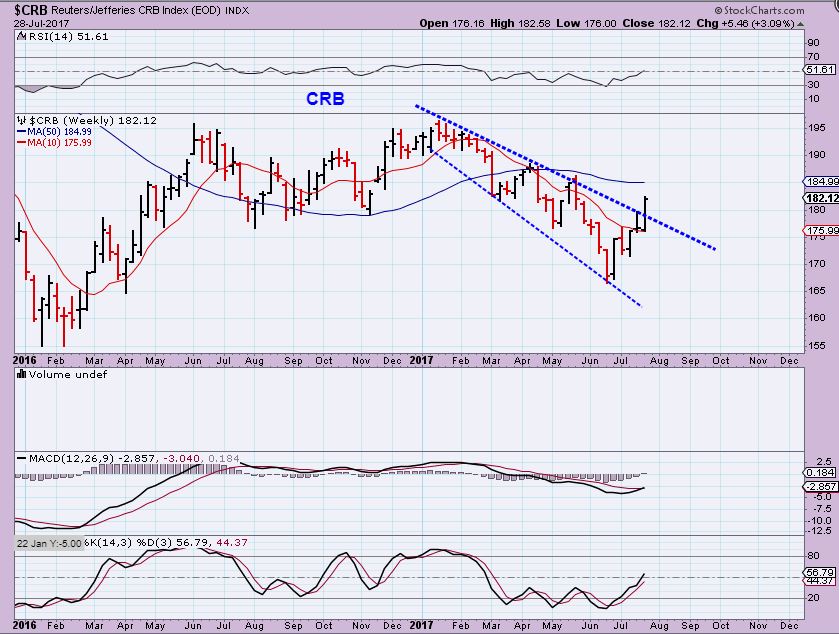Click the 44.37 stochastic legend value
The width and height of the screenshot is (839, 634).
tap(232, 543)
